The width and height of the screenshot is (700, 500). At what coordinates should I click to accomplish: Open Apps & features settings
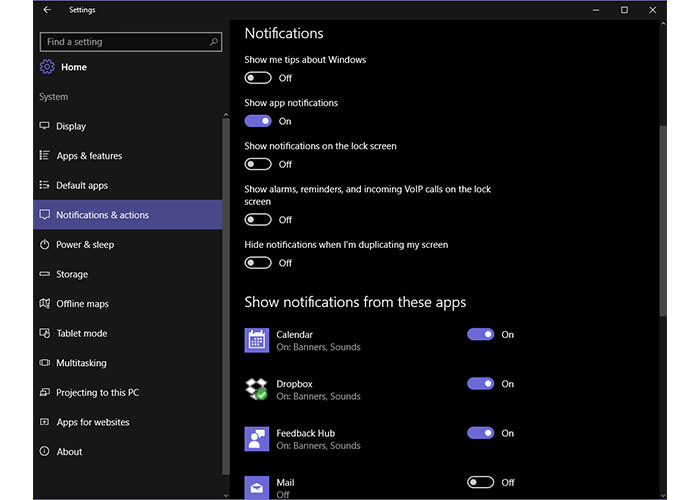(x=89, y=156)
